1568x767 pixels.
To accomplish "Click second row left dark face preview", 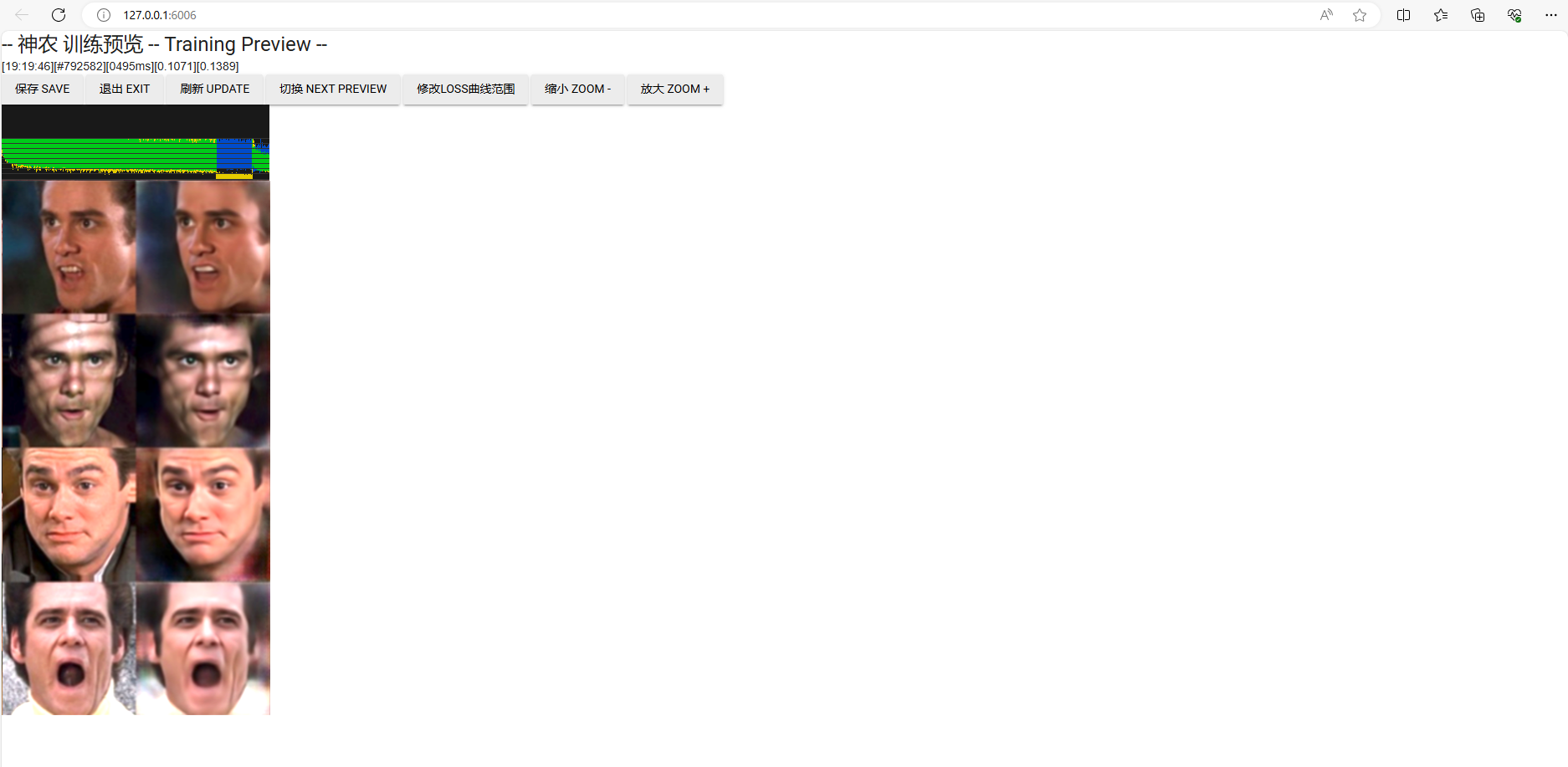I will click(x=69, y=381).
